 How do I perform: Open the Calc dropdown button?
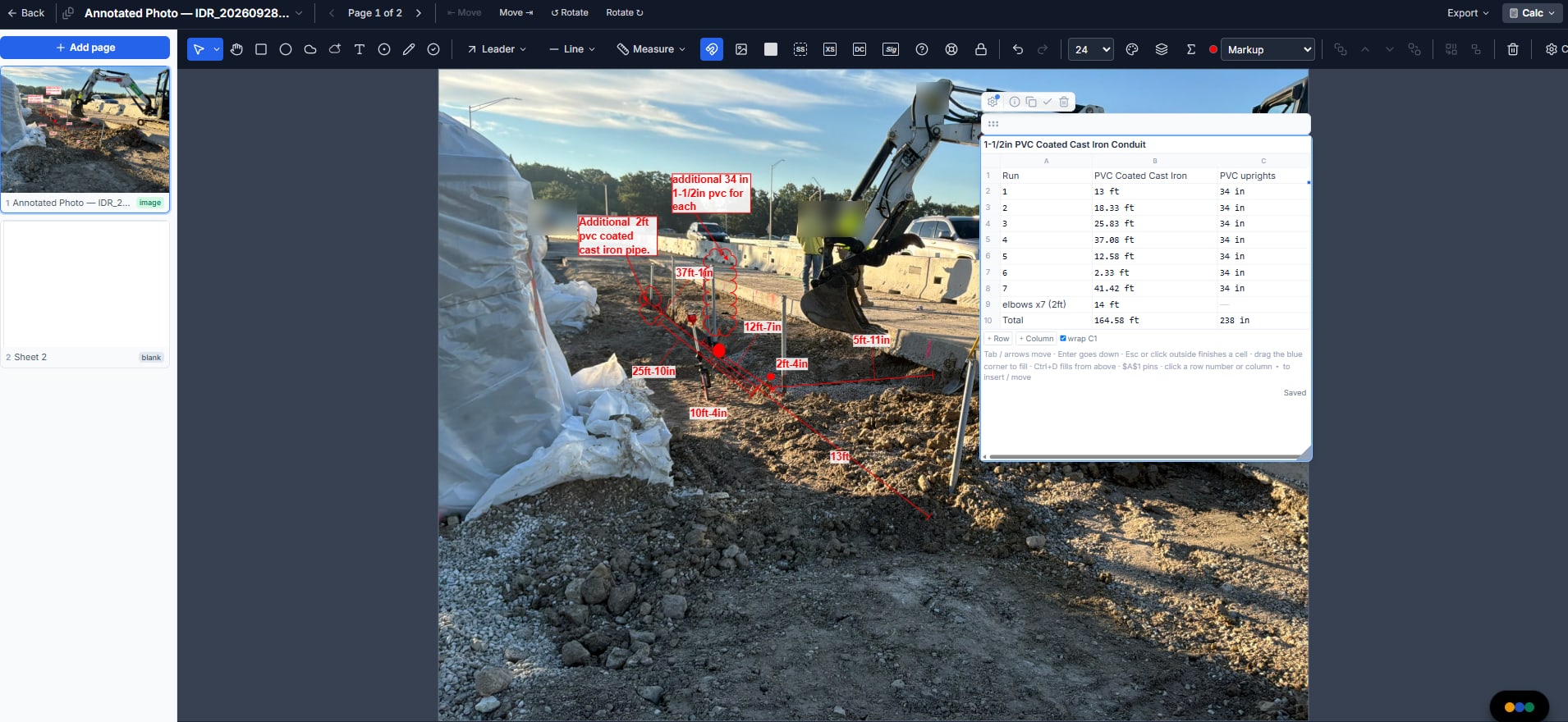(x=1533, y=13)
